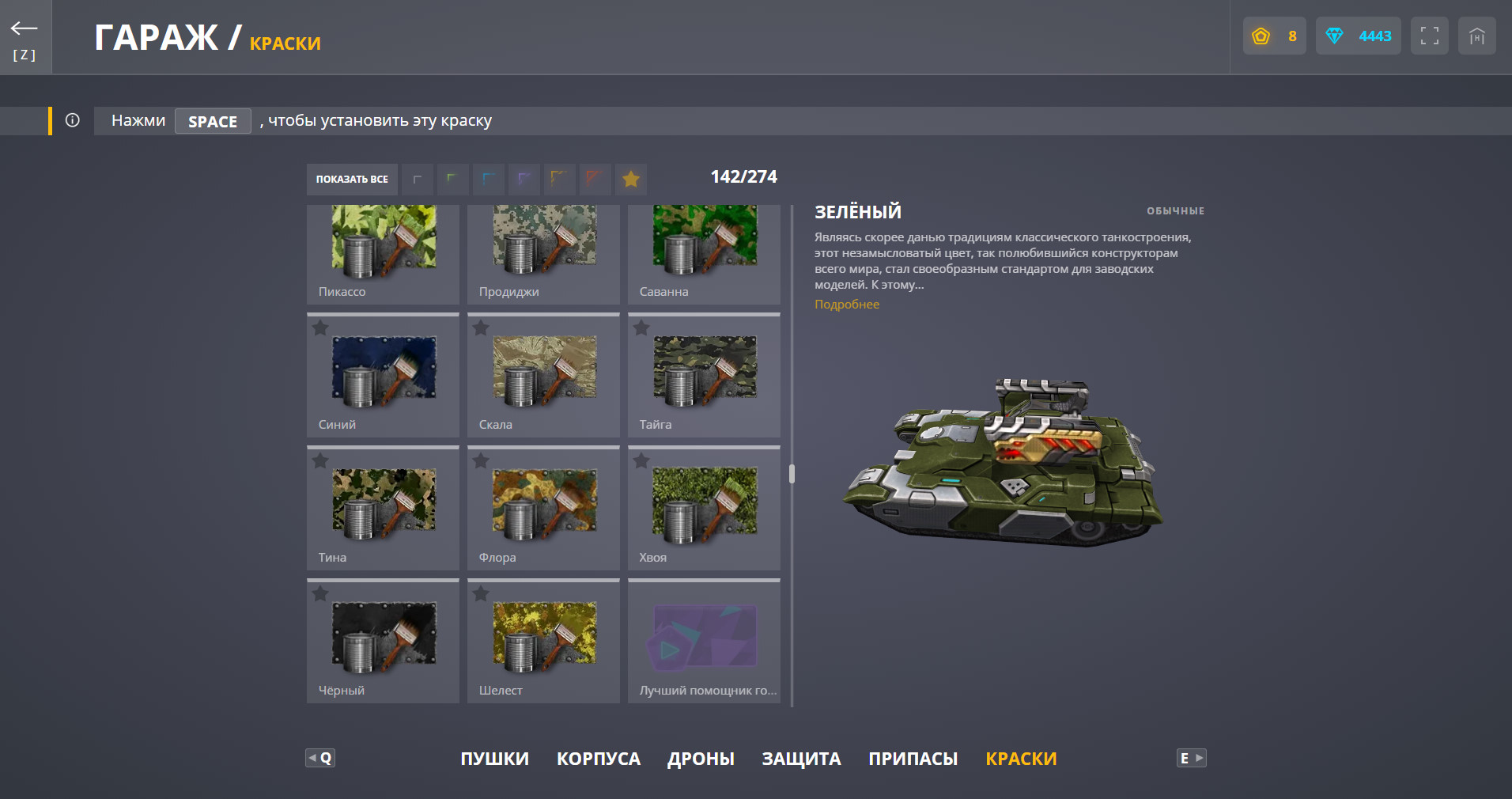Click the paint list scrollbar handle
The image size is (1512, 799).
[x=792, y=474]
